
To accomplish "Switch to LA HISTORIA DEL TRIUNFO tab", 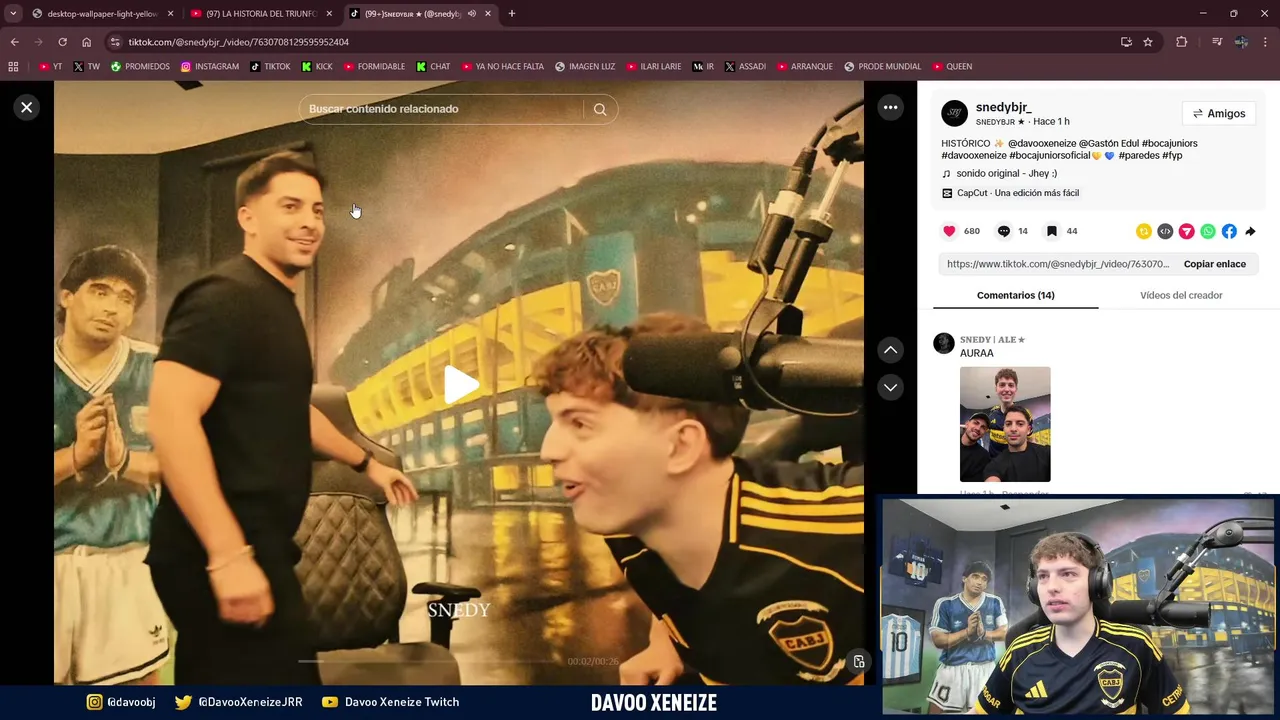I will 260,14.
